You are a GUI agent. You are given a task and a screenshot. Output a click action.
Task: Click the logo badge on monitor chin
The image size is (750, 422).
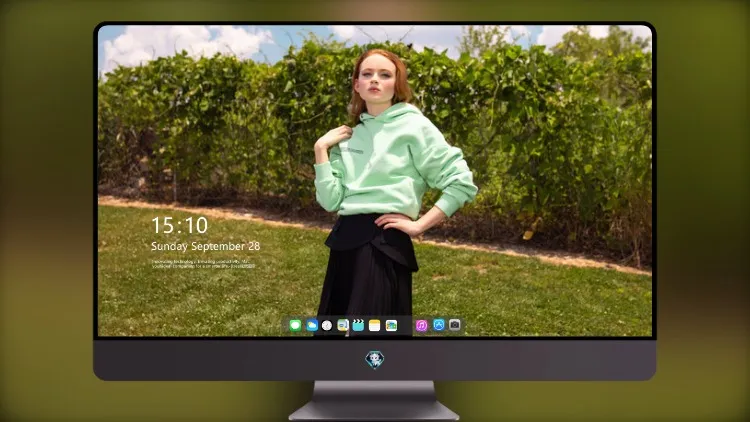pos(375,360)
